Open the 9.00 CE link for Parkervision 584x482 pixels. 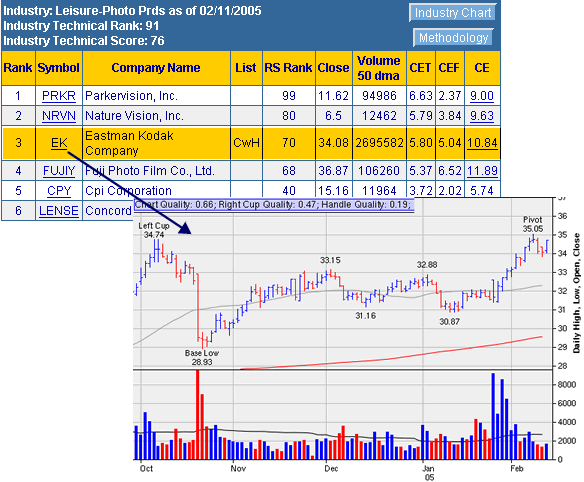click(482, 96)
